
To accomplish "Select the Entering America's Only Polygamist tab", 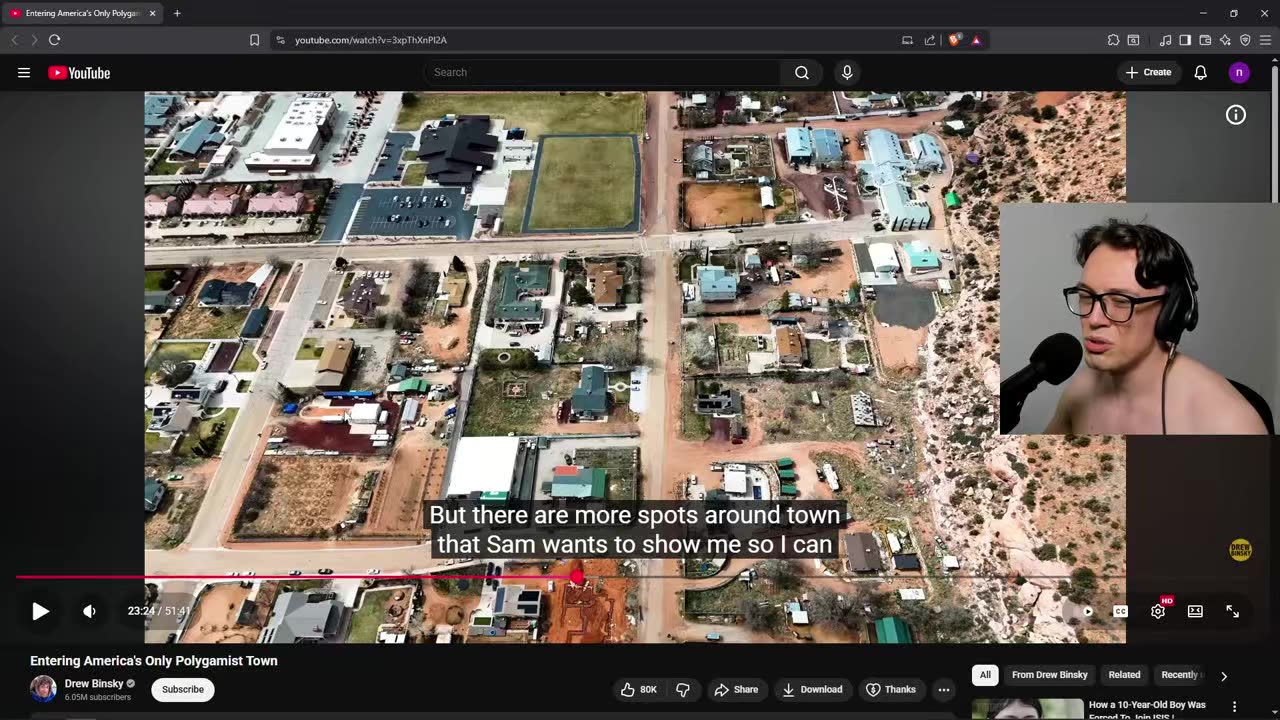I will coord(82,13).
